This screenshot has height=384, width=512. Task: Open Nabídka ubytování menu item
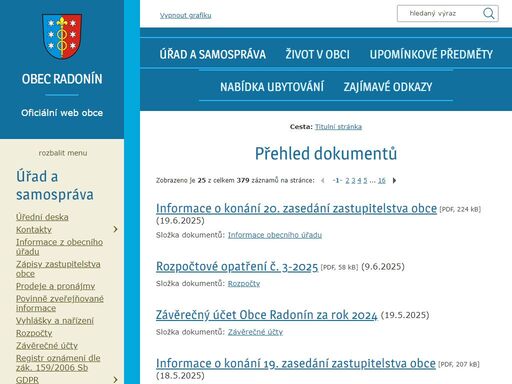pos(272,87)
